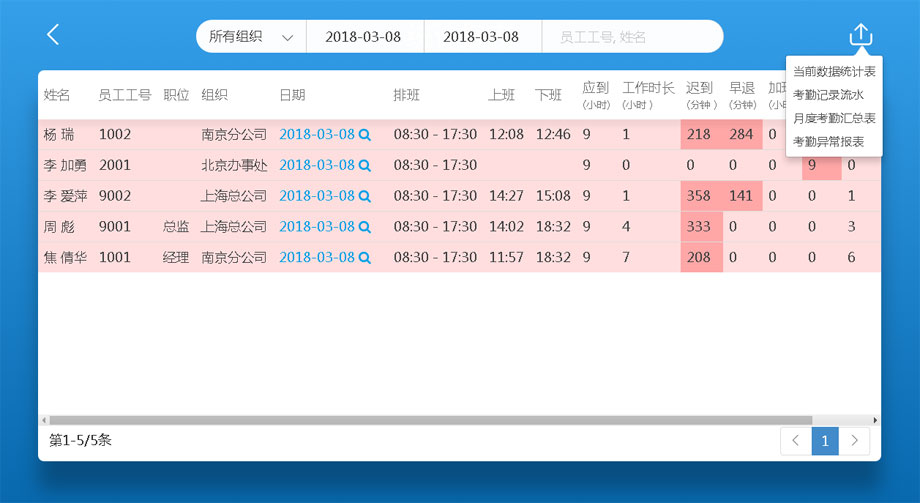Click magnifier icon in 李加勇's date cell
Viewport: 920px width, 503px height.
coord(365,166)
